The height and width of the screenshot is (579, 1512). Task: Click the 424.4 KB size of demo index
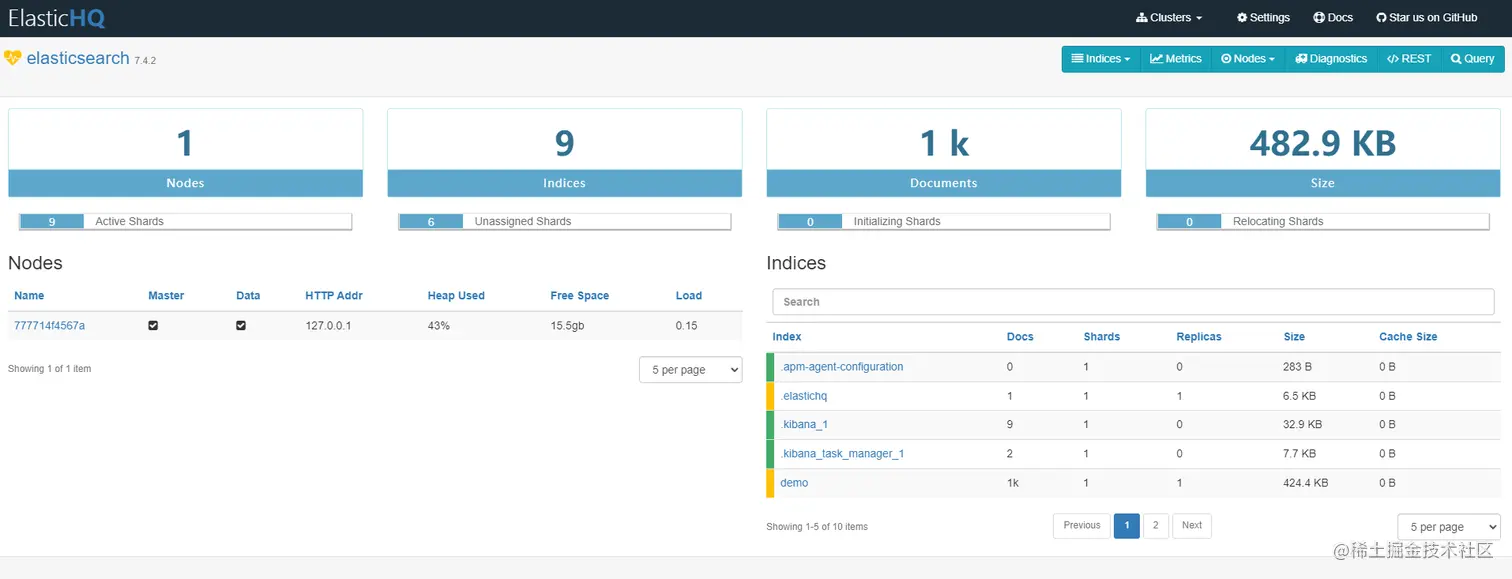1306,483
